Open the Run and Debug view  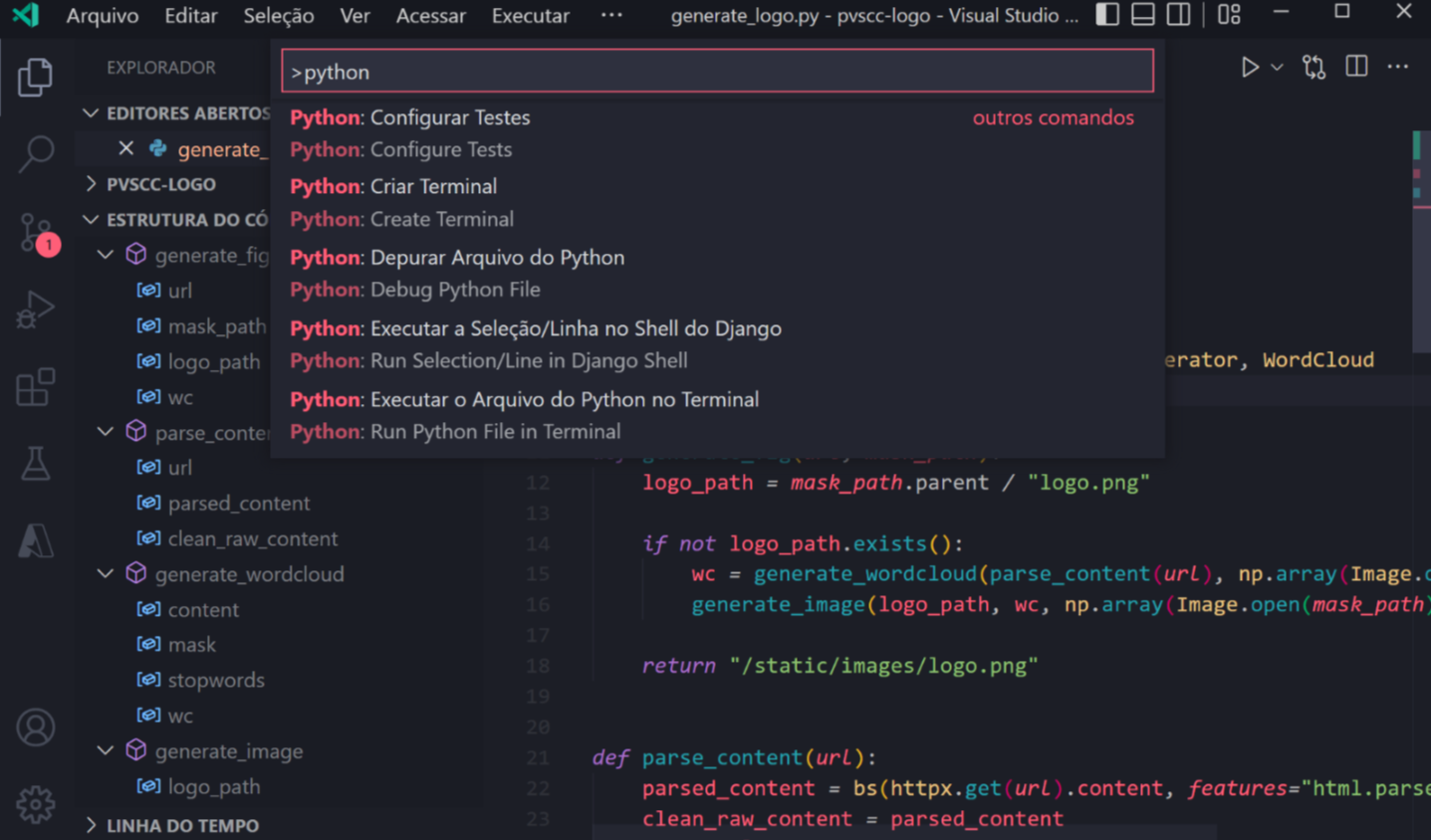point(36,310)
